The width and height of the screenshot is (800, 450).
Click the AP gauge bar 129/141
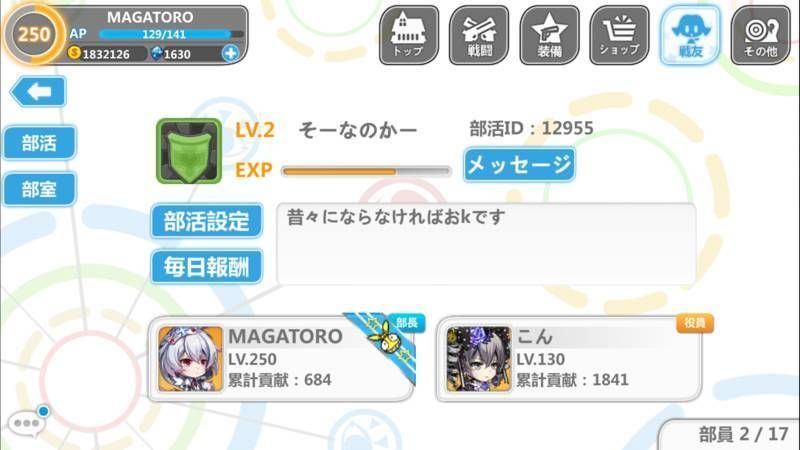pyautogui.click(x=171, y=34)
